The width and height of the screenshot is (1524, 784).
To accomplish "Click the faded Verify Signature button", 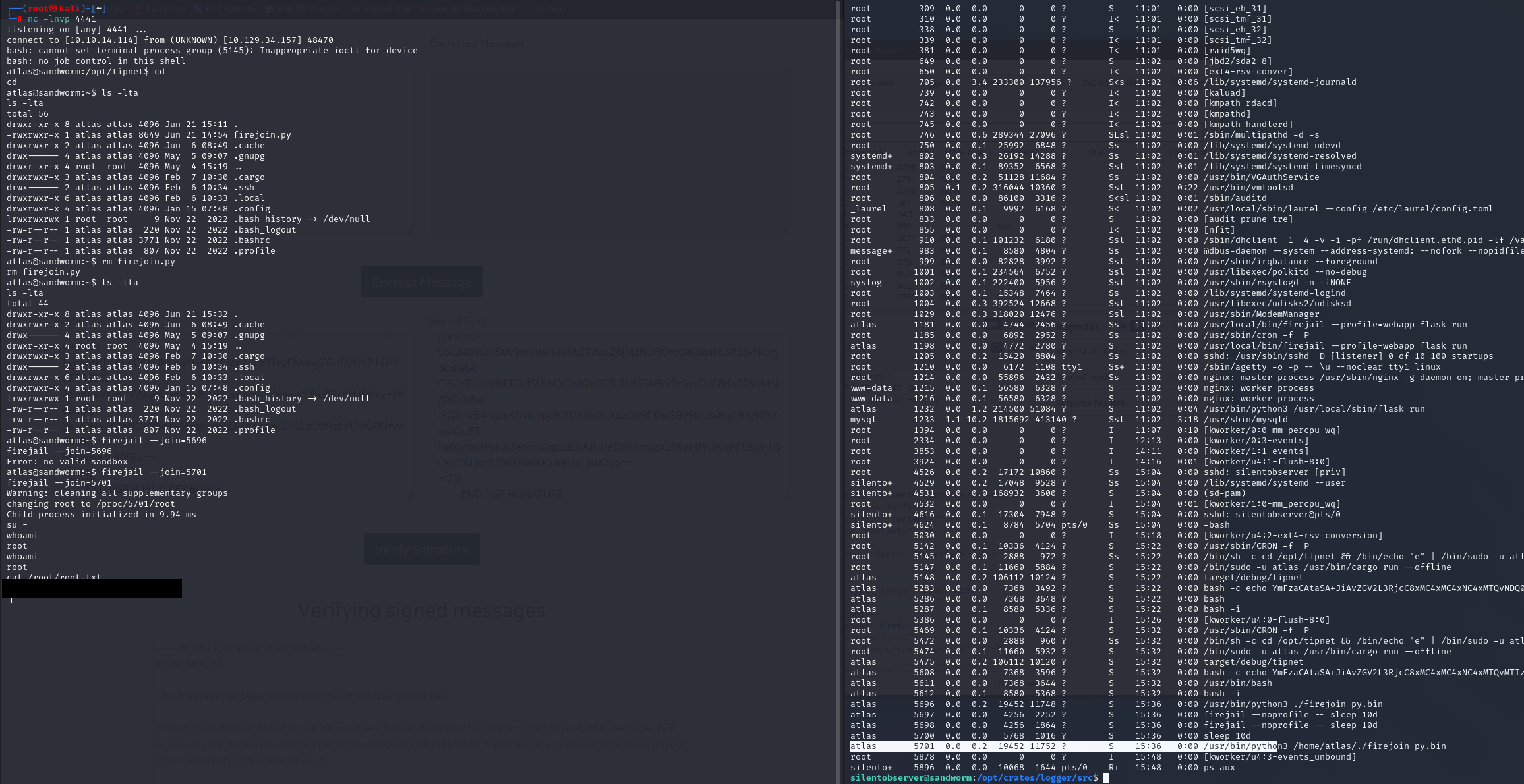I will point(422,549).
